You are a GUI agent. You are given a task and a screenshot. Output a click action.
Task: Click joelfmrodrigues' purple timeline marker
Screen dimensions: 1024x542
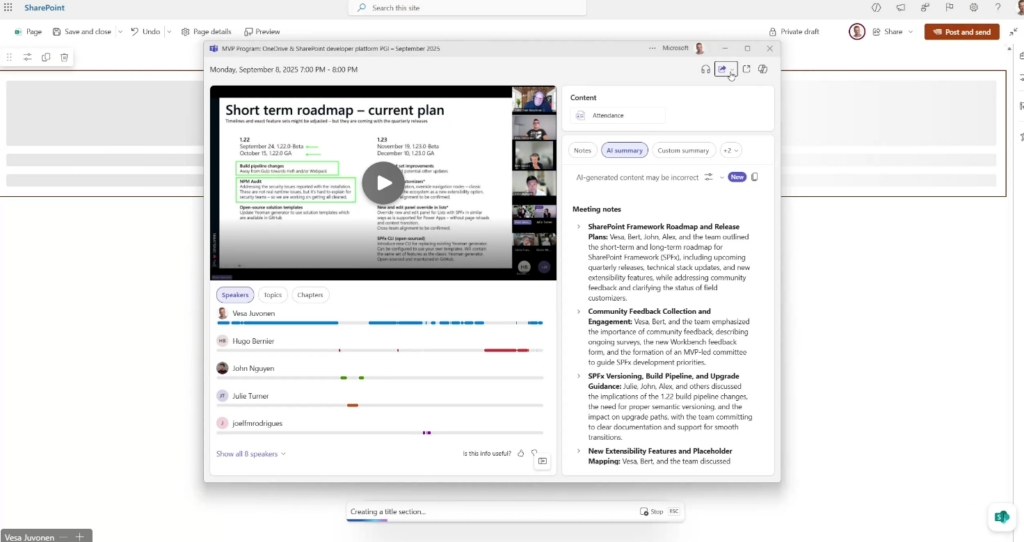coord(427,433)
